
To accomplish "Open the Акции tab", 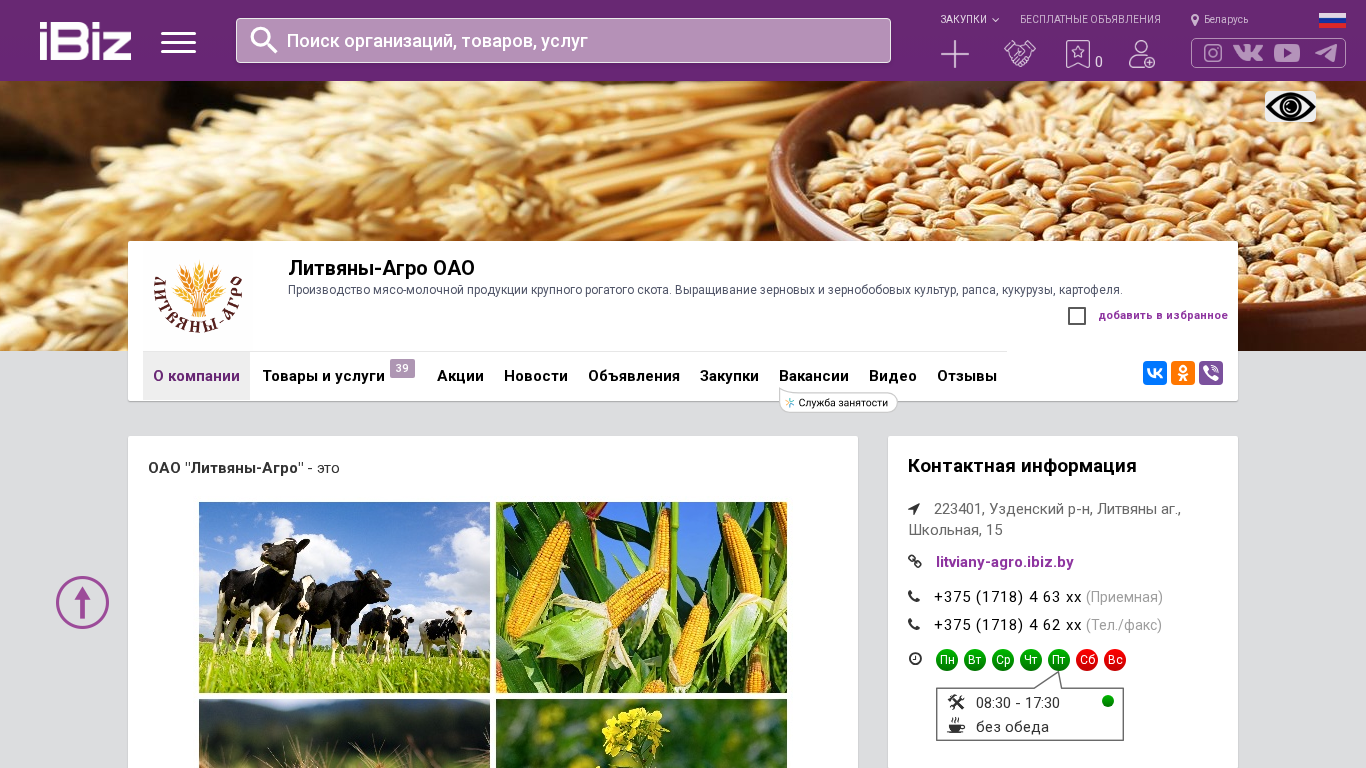I will click(460, 376).
